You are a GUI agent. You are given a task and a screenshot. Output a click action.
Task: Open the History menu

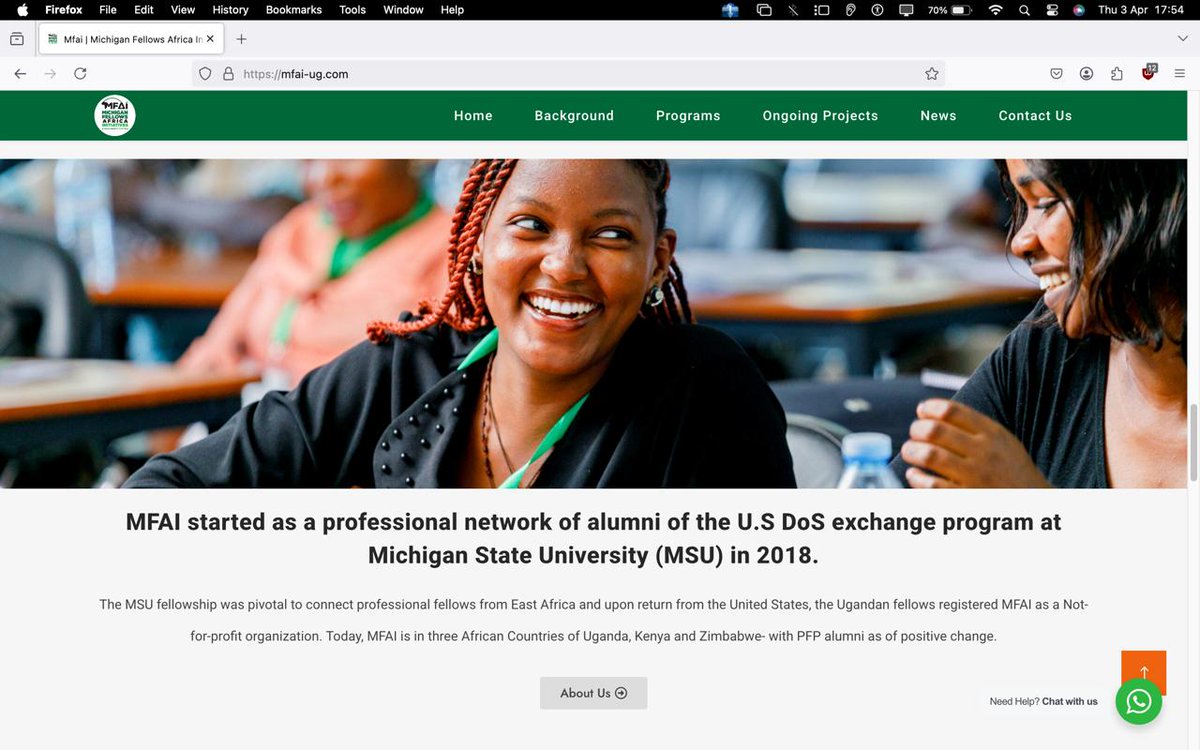pyautogui.click(x=230, y=10)
